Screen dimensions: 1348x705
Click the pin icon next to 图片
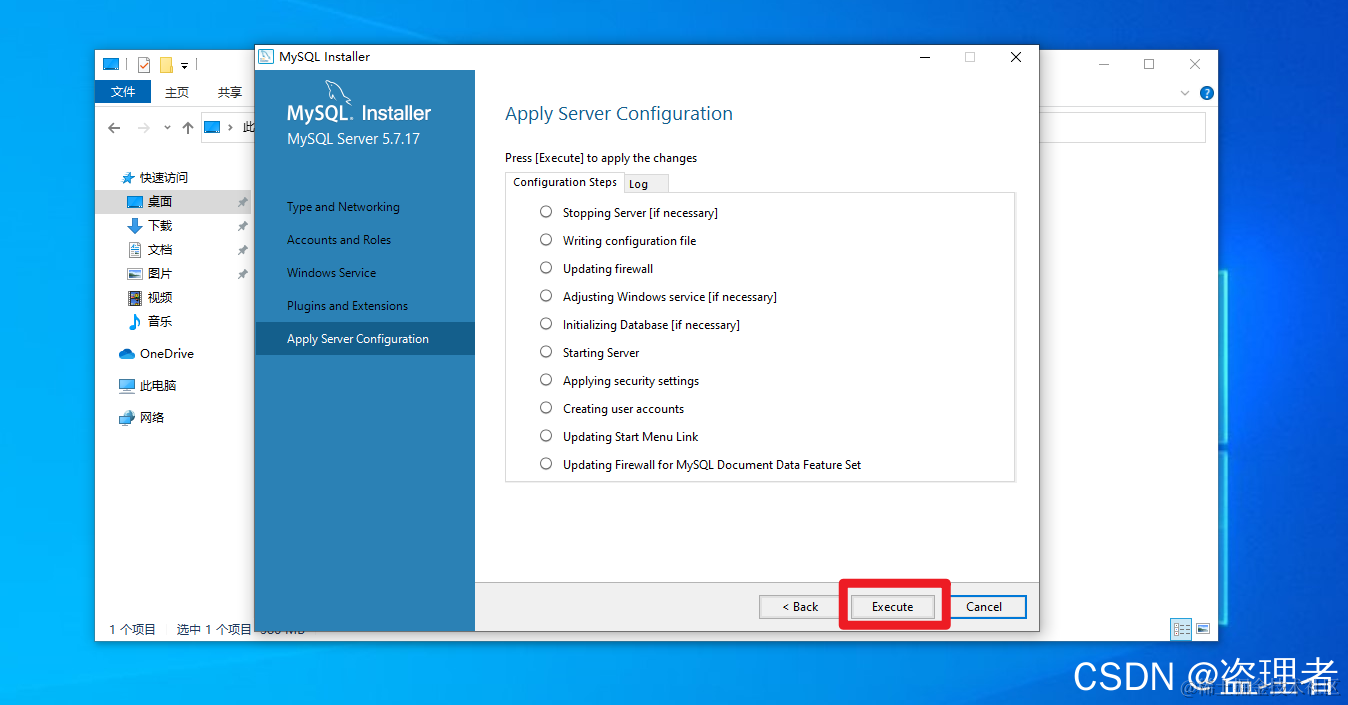242,274
